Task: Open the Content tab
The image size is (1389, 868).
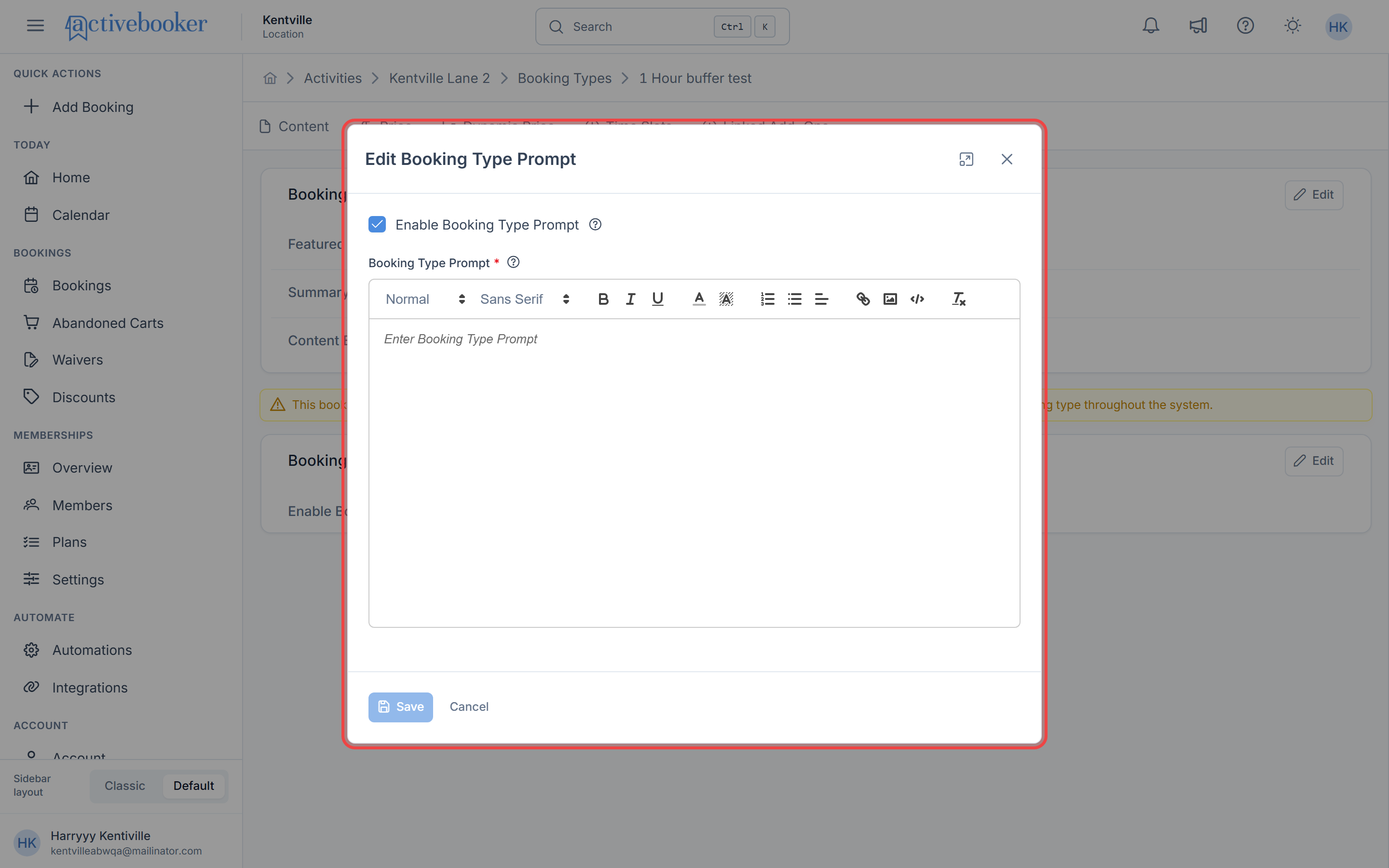Action: 295,126
